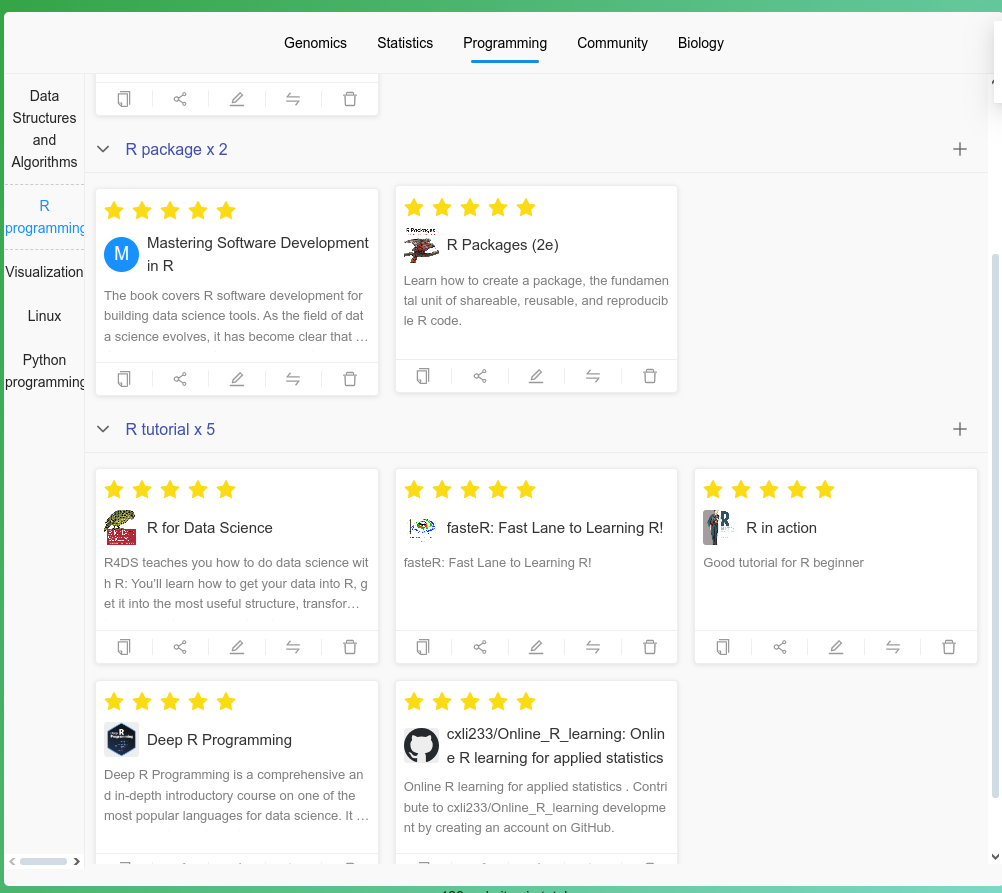Copy the R in action card
Viewport: 1002px width, 893px height.
723,647
